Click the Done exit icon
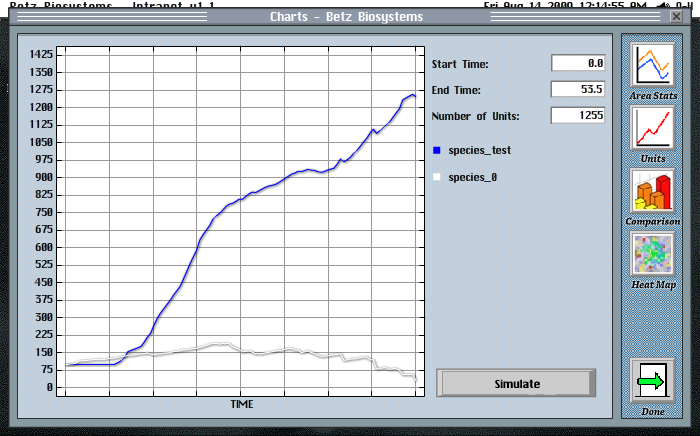This screenshot has height=436, width=700. (653, 381)
